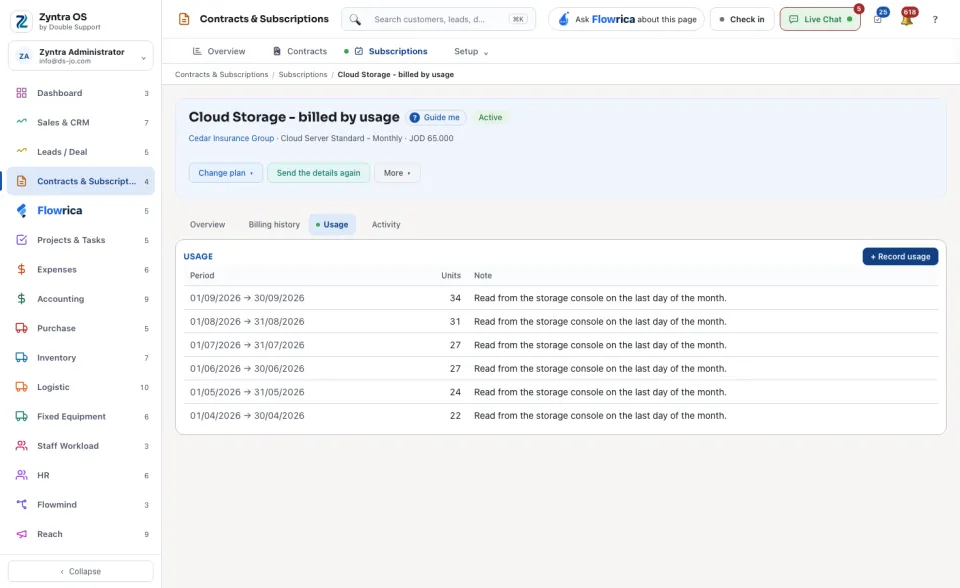Collapse the sidebar
The height and width of the screenshot is (588, 960).
(81, 571)
